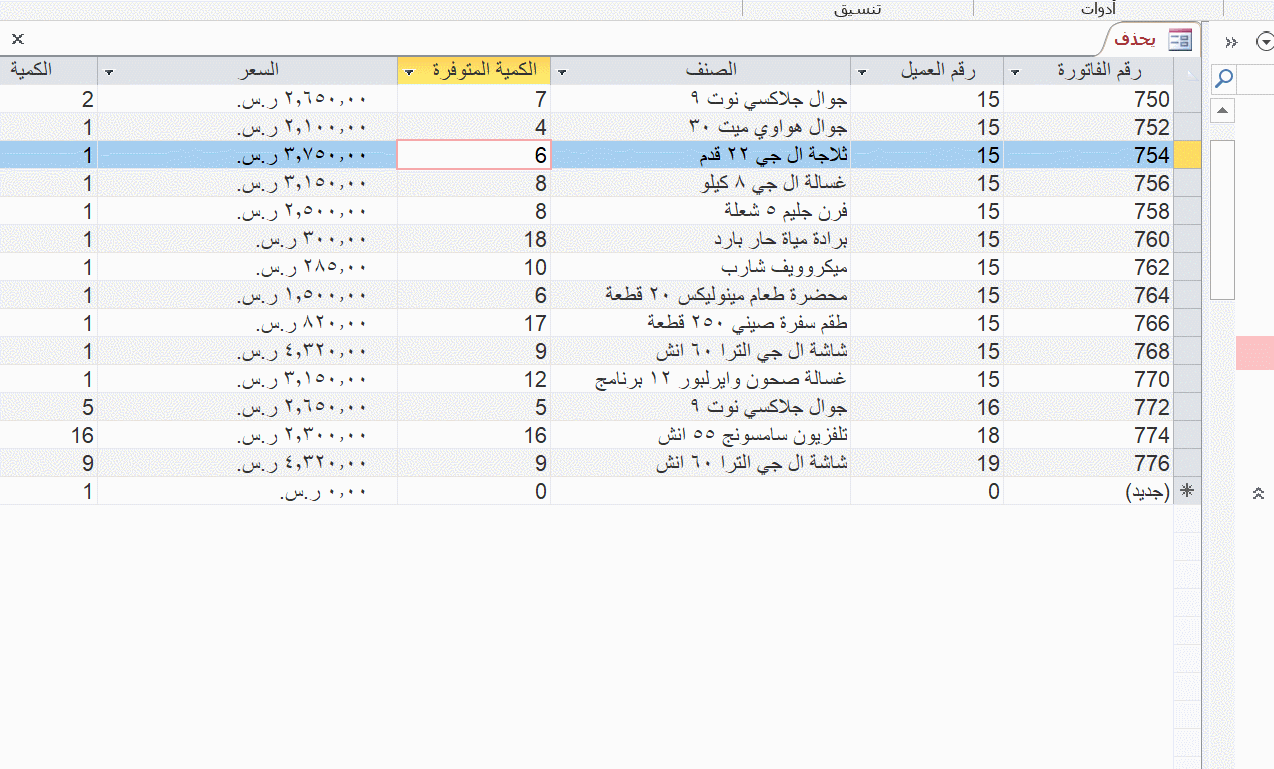Click the available quantity cell showing 6
The width and height of the screenshot is (1274, 769).
(474, 155)
